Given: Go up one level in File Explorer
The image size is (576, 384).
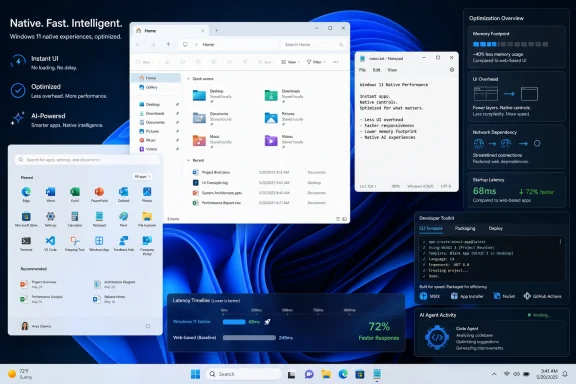Looking at the screenshot, I should tap(168, 44).
